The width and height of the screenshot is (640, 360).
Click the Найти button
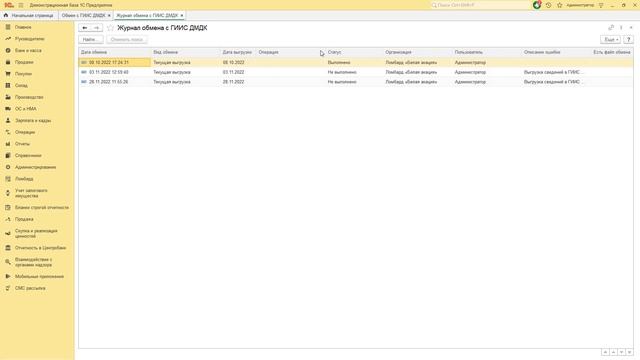(x=91, y=40)
